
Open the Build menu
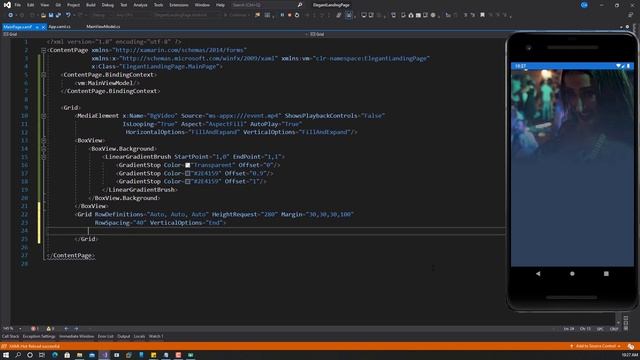[91, 5]
